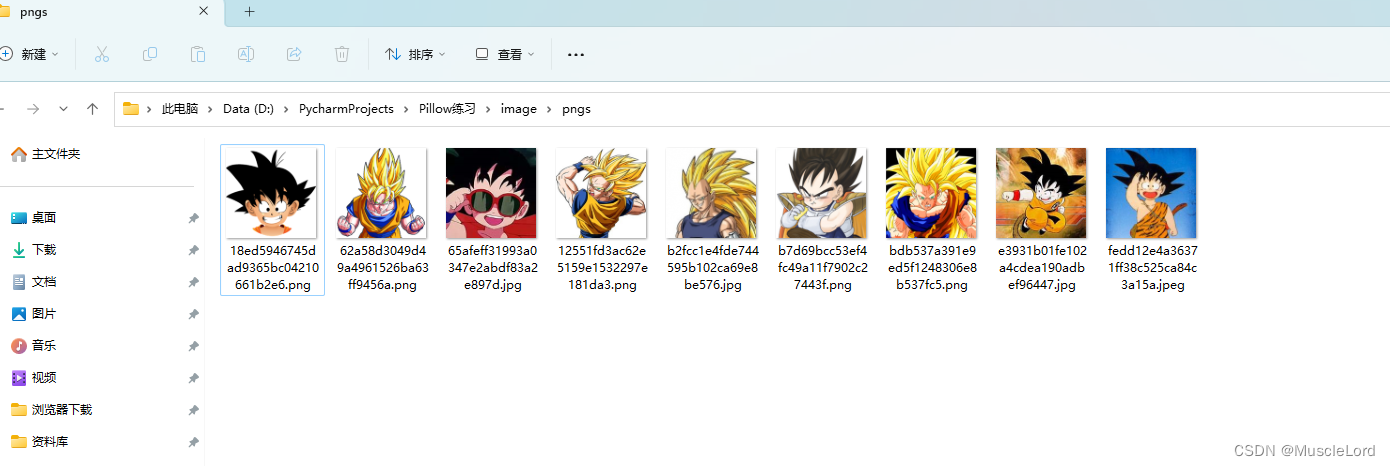The width and height of the screenshot is (1390, 466).
Task: Open the three-dots more options menu
Action: 575,55
